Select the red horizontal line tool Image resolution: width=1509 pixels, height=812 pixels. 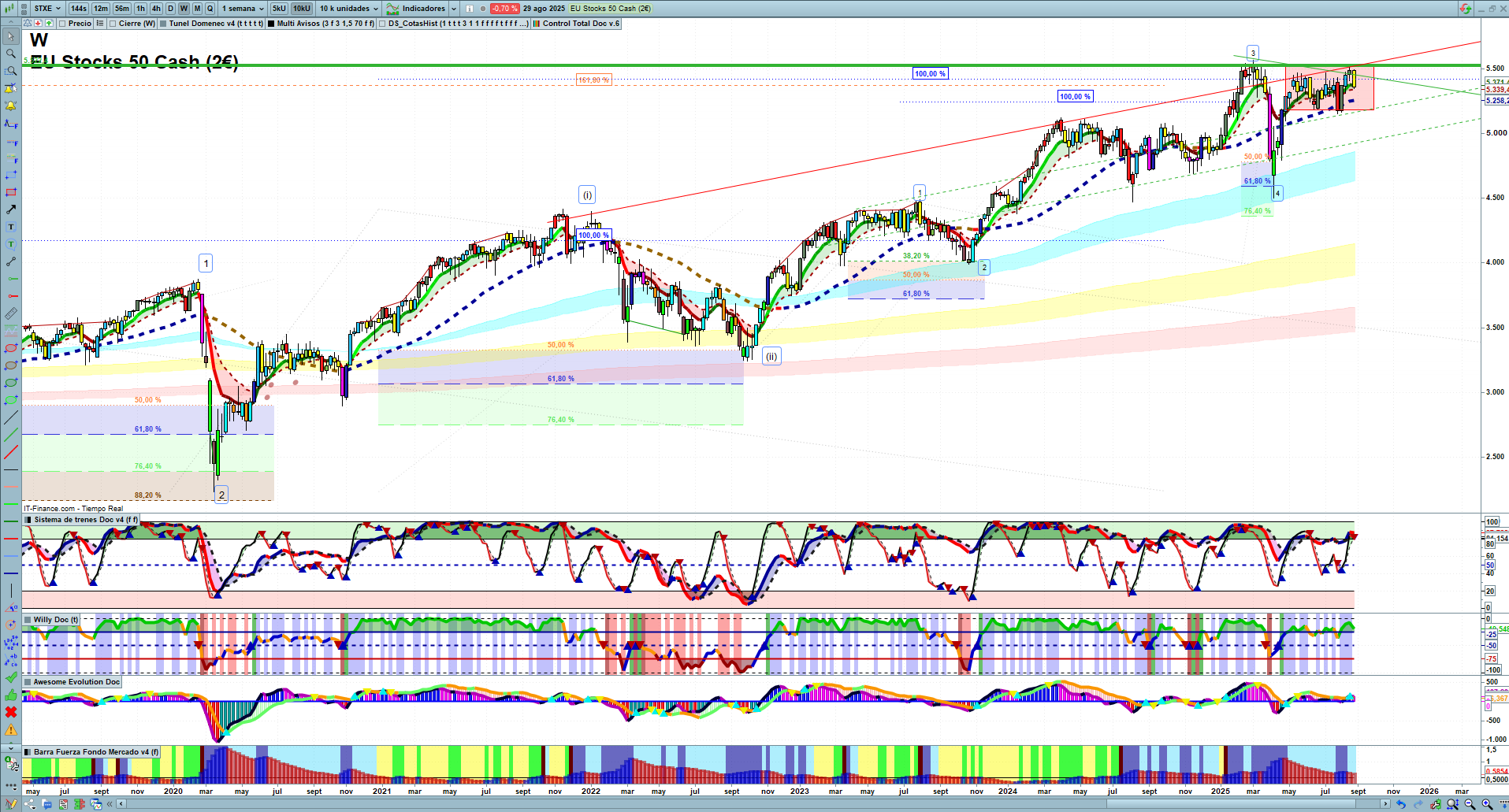click(11, 539)
